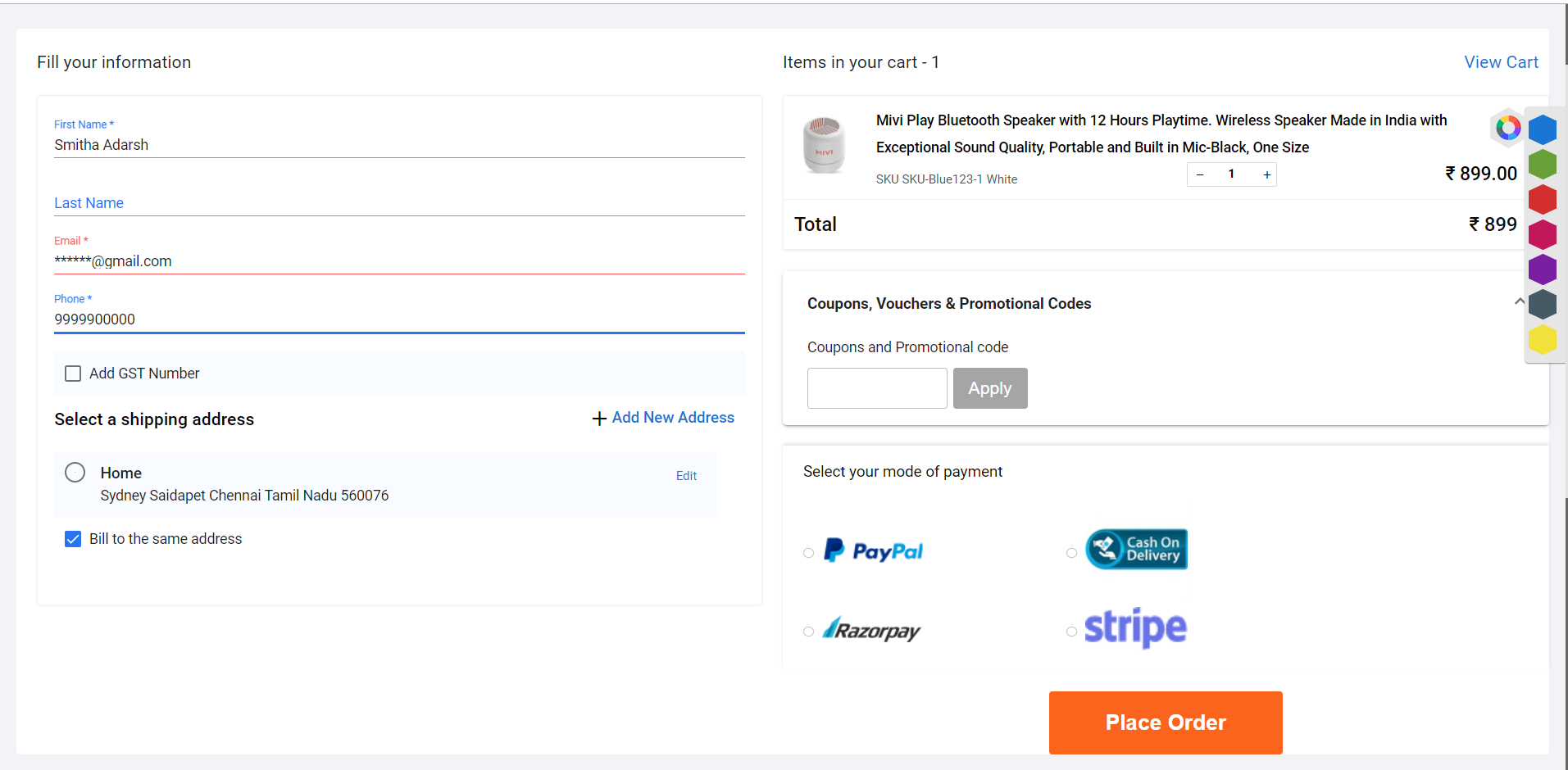The width and height of the screenshot is (1568, 770).
Task: Click the Fill your information heading
Action: (114, 62)
